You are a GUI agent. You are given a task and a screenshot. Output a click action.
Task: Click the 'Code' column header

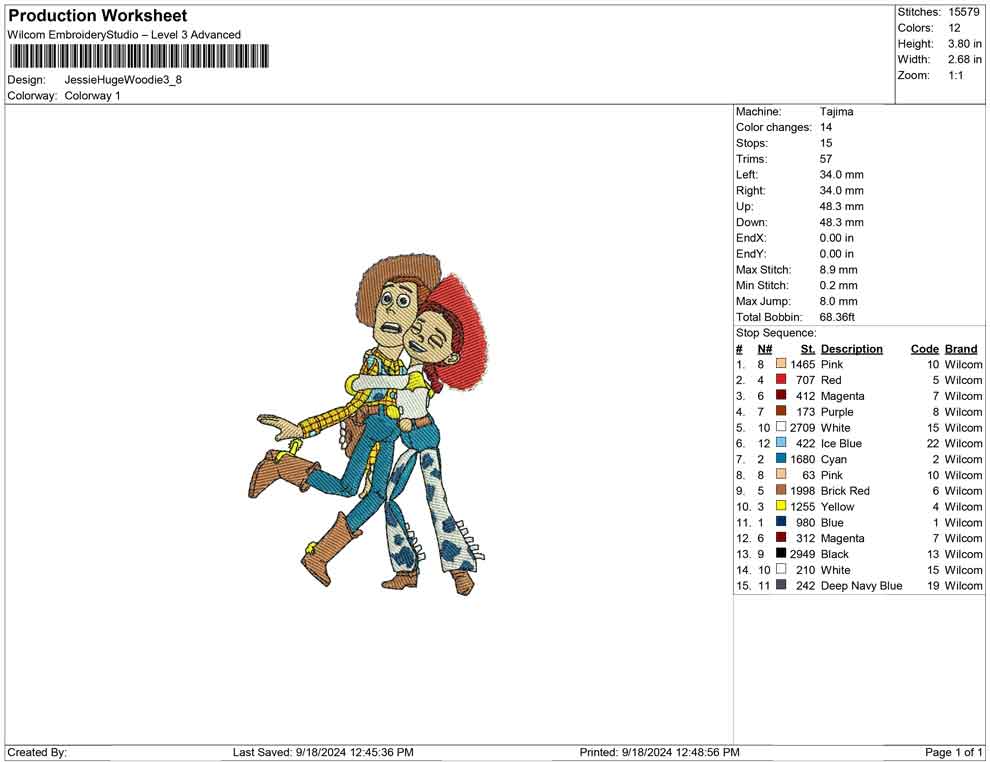click(925, 349)
